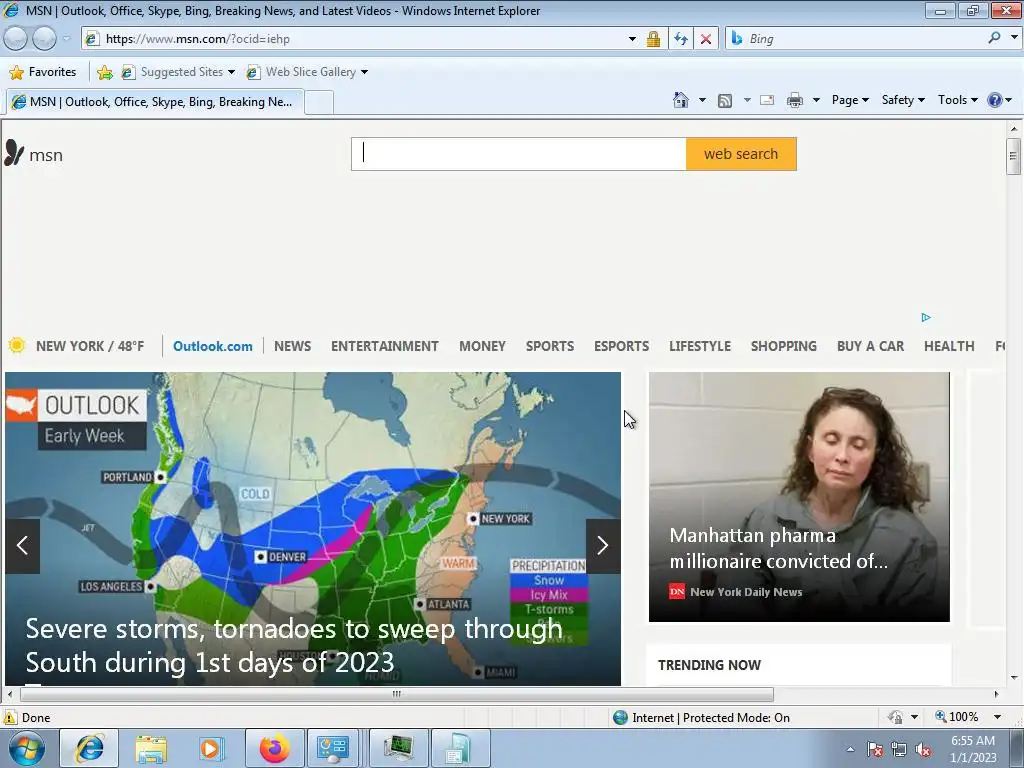Screen dimensions: 1024x768
Task: Expand the address bar history dropdown
Action: pos(632,39)
